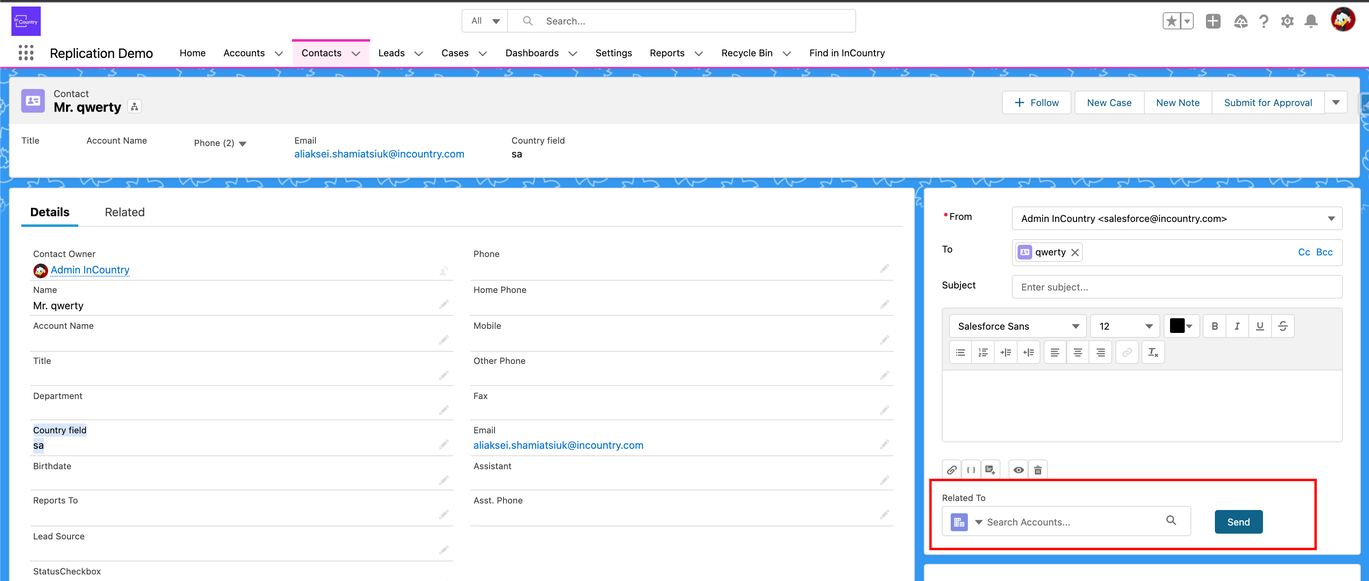Clear formatting with the Tx icon

(x=1152, y=351)
